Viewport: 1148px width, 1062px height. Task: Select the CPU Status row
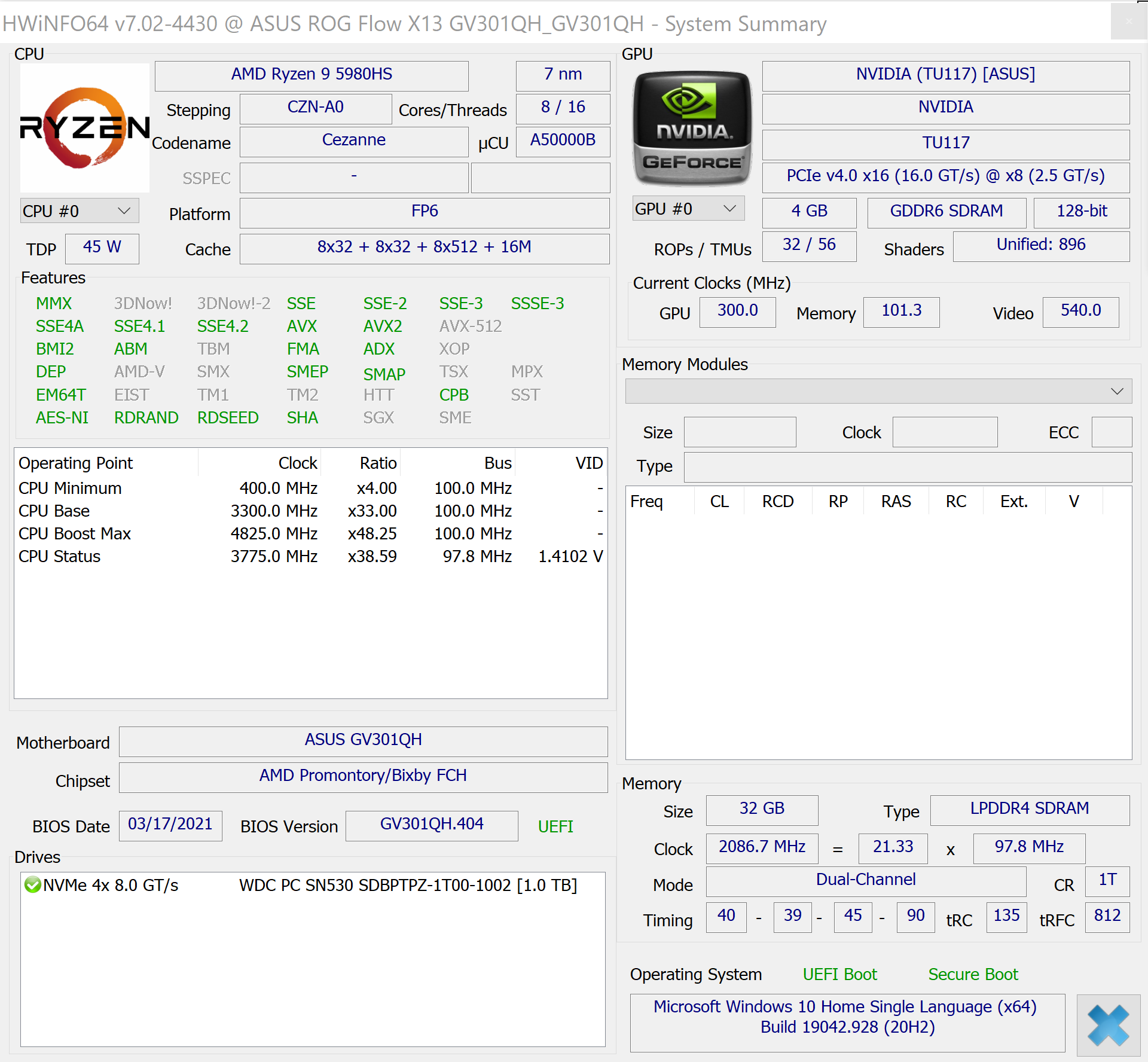click(x=311, y=556)
